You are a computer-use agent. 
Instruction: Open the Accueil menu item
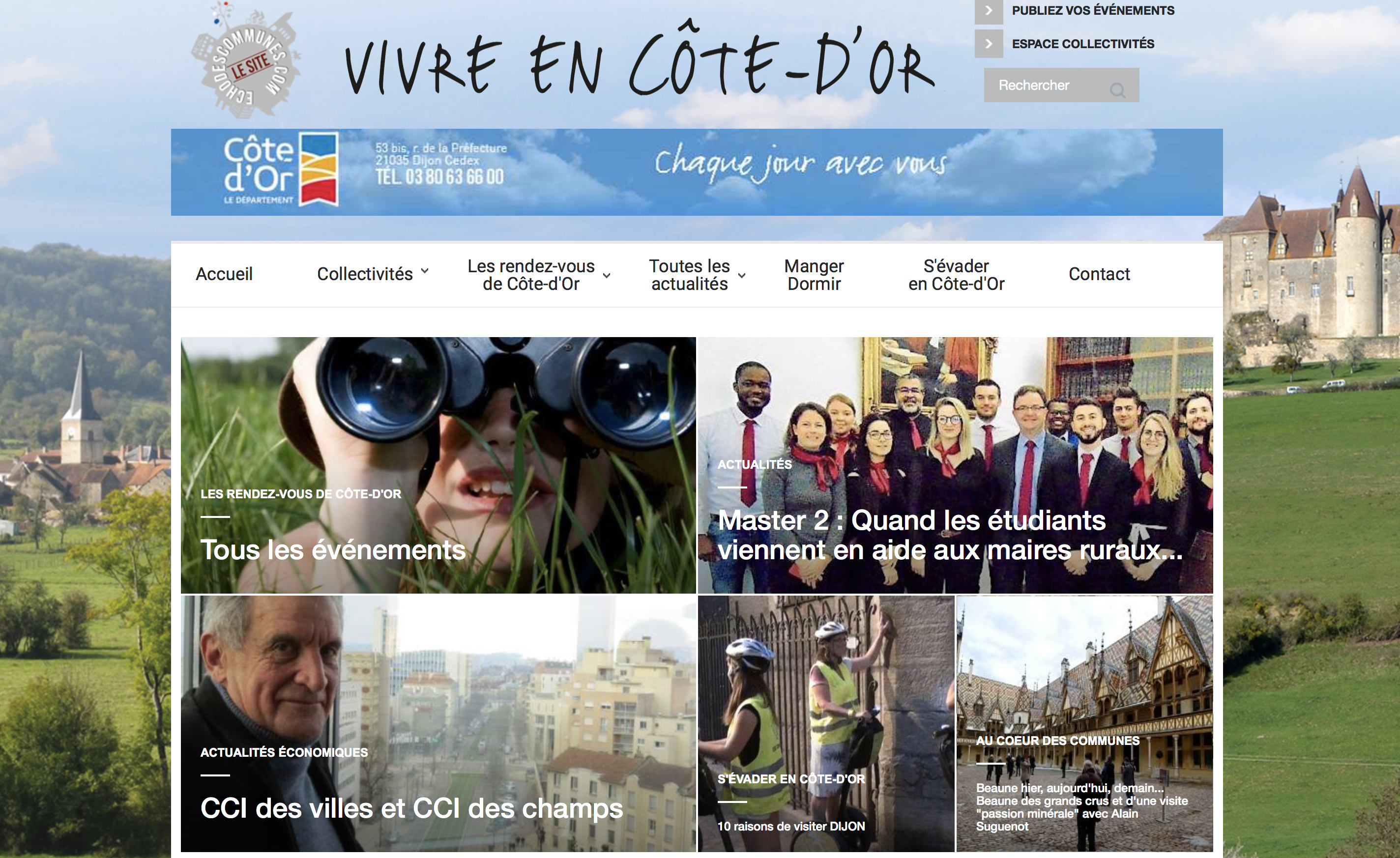pos(224,274)
